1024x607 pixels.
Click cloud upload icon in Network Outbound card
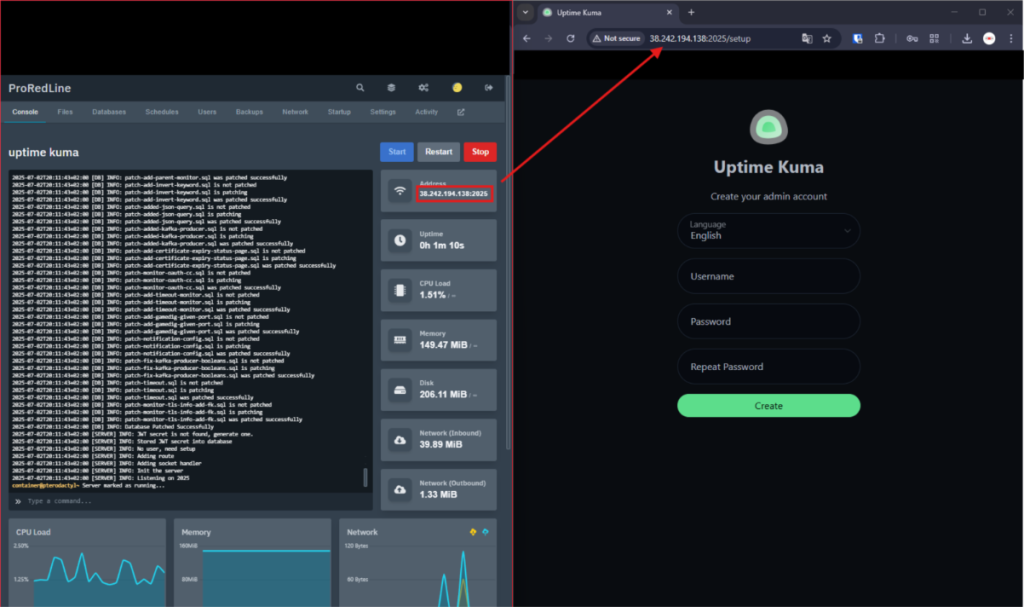pyautogui.click(x=400, y=489)
